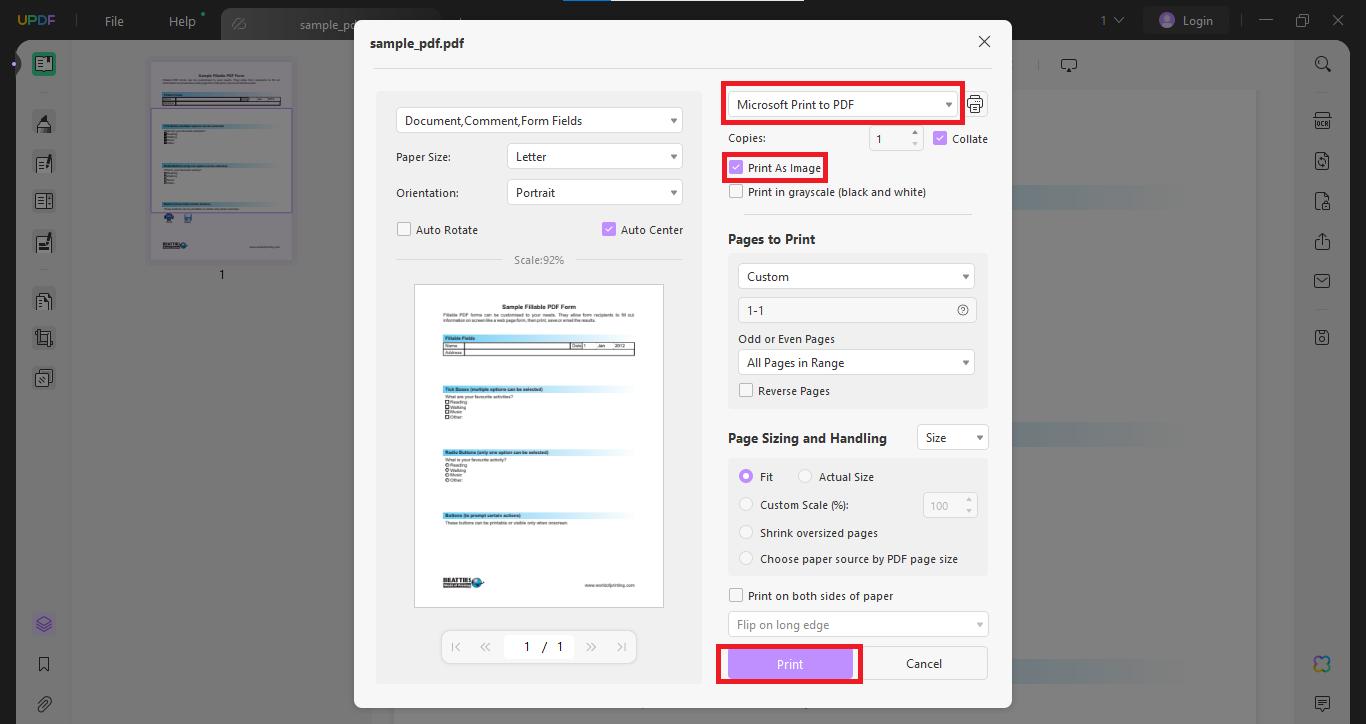The image size is (1366, 724).
Task: Open the Search panel
Action: click(1322, 63)
